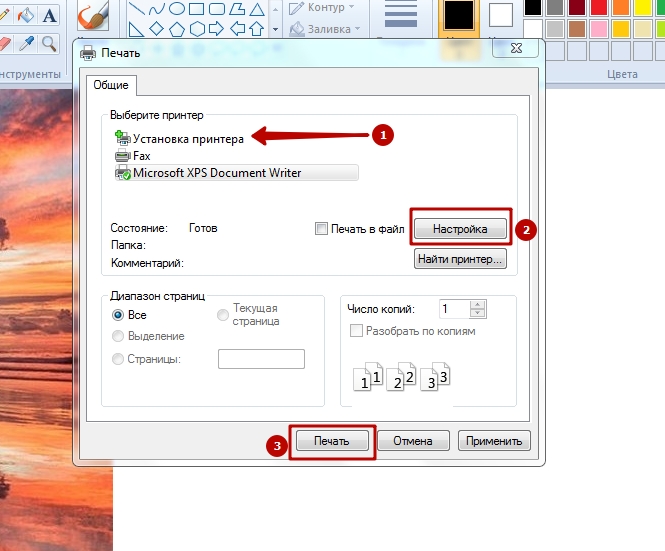Image resolution: width=665 pixels, height=551 pixels.
Task: Choose the Страницы radio button
Action: (118, 359)
